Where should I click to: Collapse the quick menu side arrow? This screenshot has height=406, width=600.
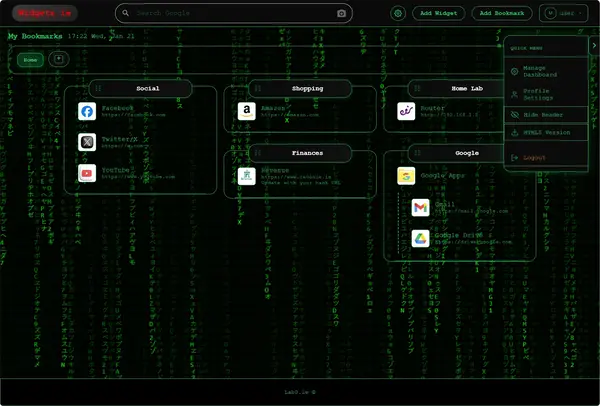593,46
